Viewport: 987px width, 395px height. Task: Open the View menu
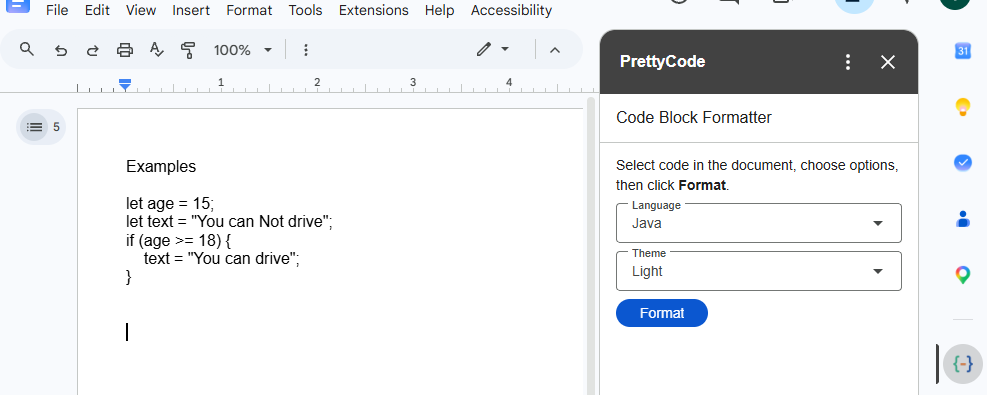pyautogui.click(x=141, y=10)
